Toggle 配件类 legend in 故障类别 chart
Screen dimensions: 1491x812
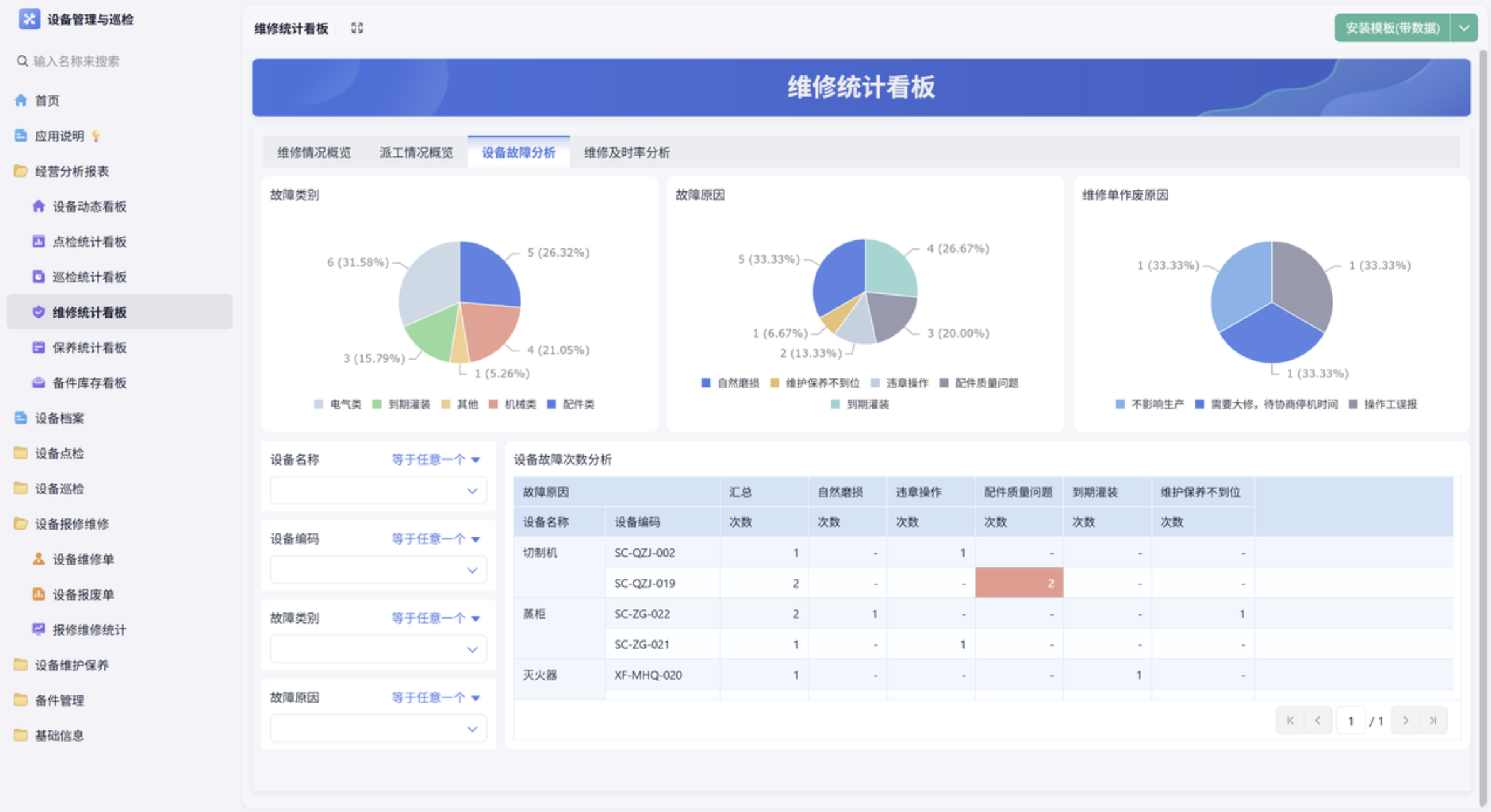(570, 404)
